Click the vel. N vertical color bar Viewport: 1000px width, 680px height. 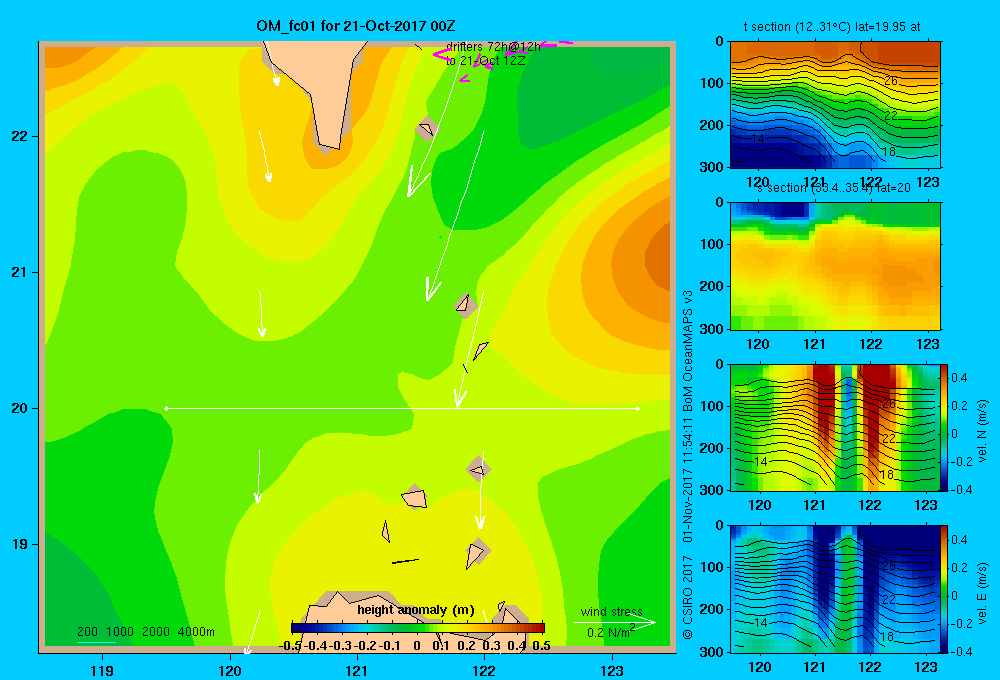[x=945, y=427]
